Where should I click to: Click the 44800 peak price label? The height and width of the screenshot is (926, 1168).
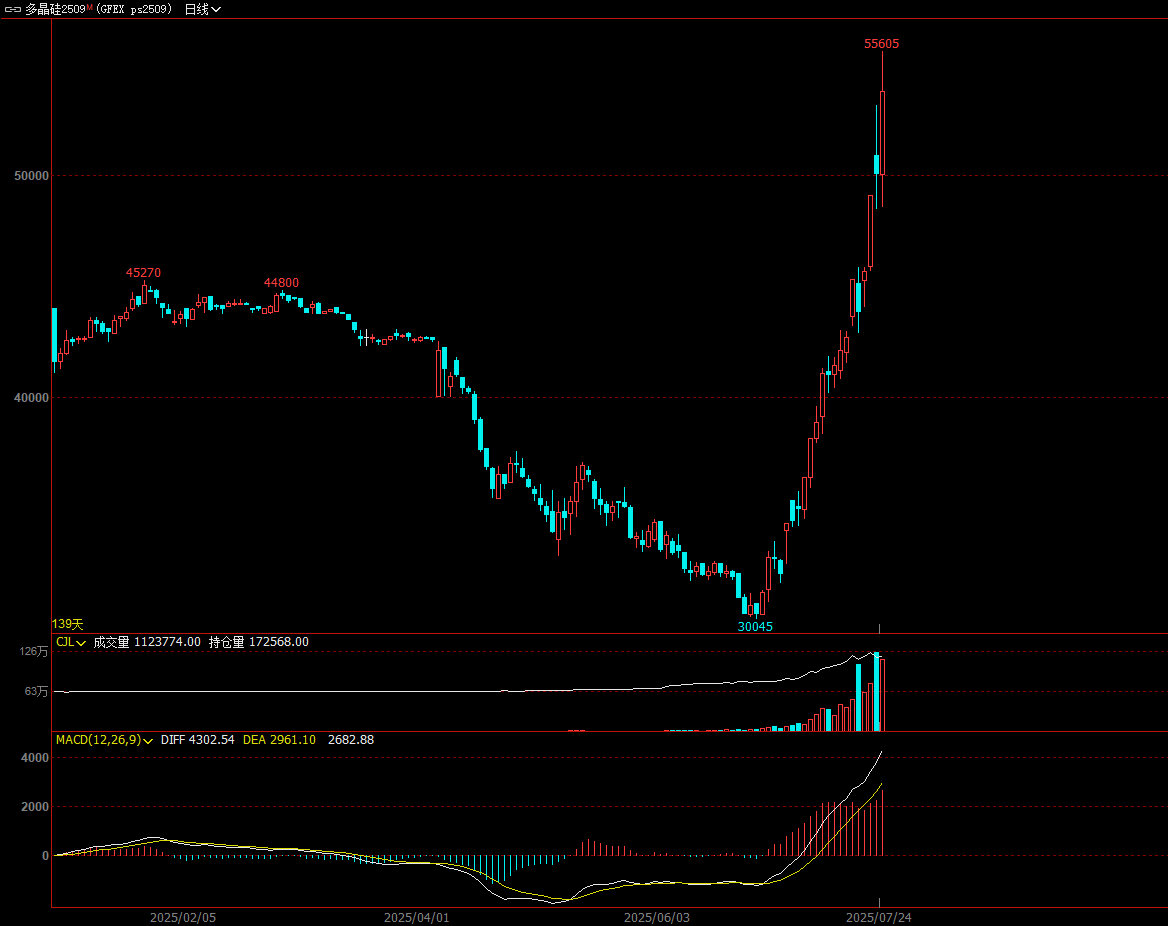tap(281, 282)
